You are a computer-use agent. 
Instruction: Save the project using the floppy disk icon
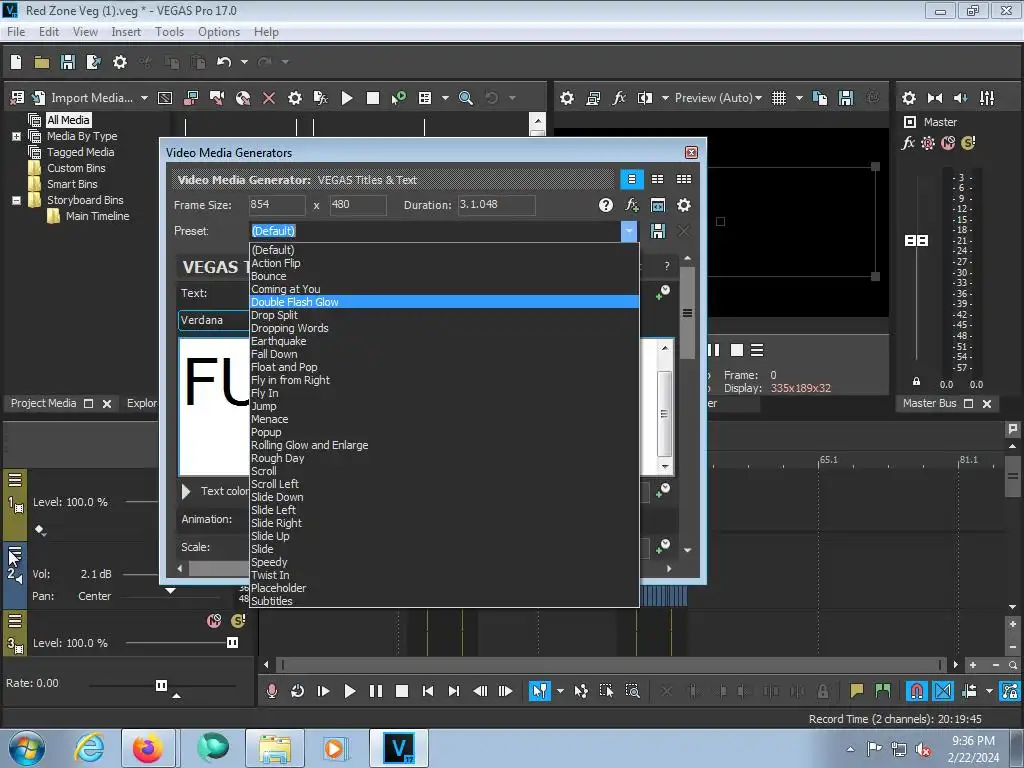[x=68, y=62]
